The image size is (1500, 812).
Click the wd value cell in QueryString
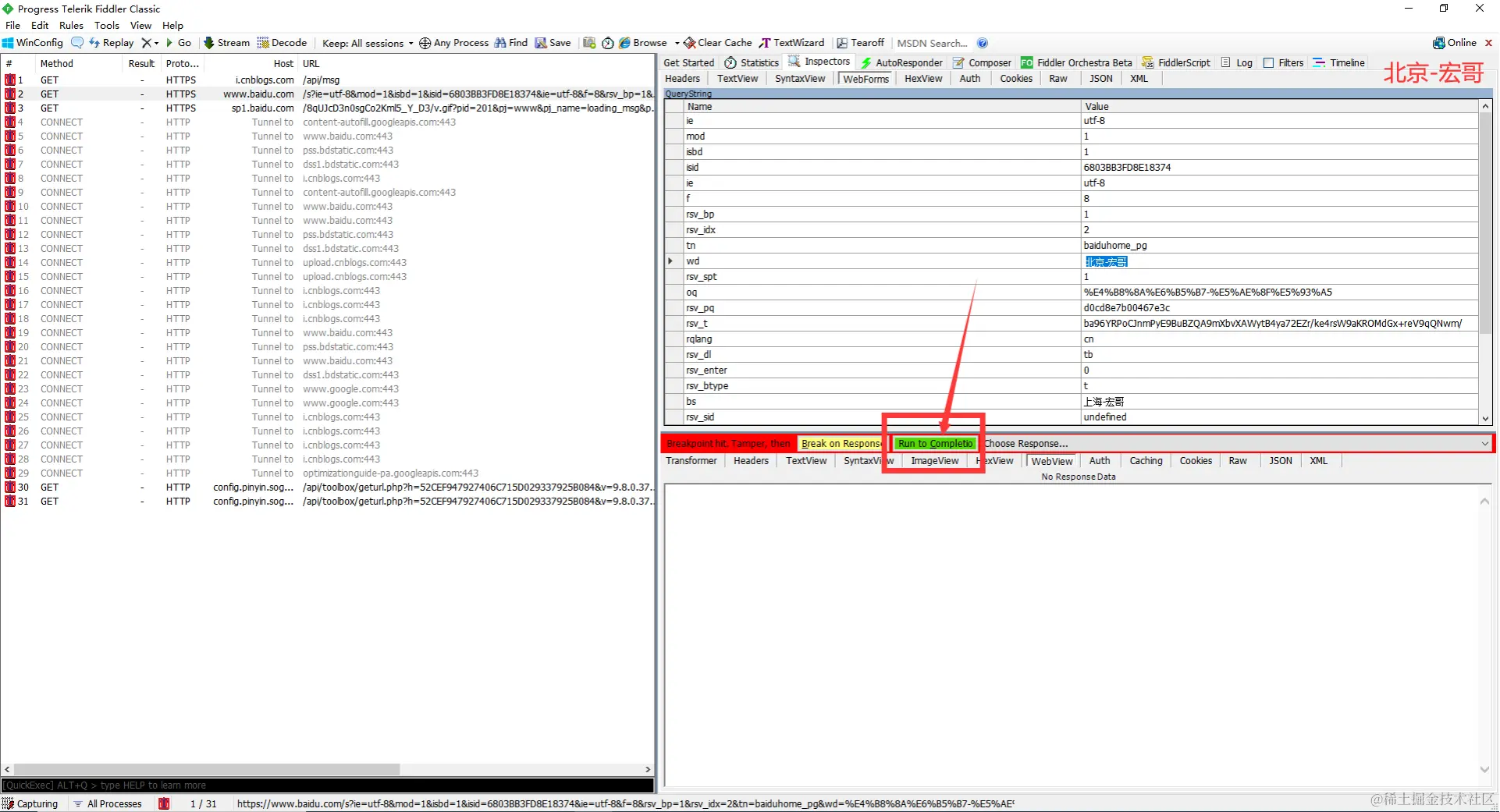click(1279, 261)
